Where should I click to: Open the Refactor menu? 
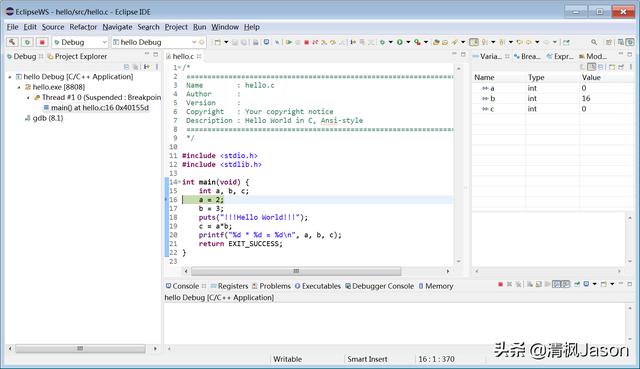83,27
